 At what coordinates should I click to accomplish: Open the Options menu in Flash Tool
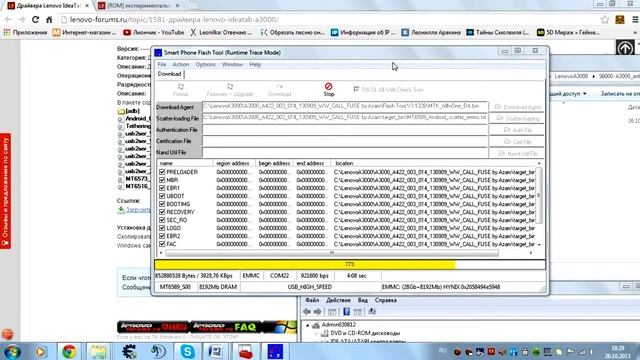coord(205,64)
